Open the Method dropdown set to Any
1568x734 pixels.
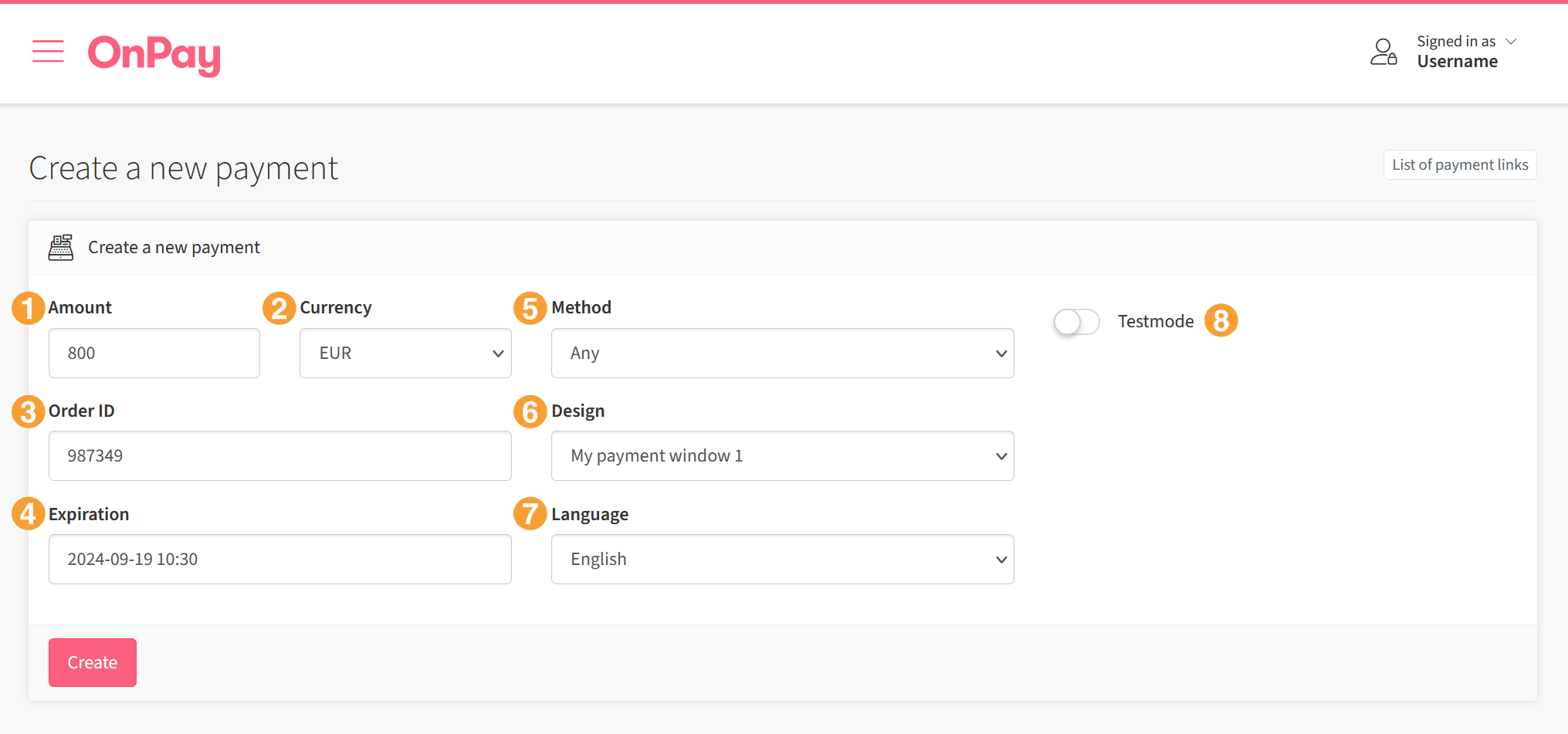point(782,353)
